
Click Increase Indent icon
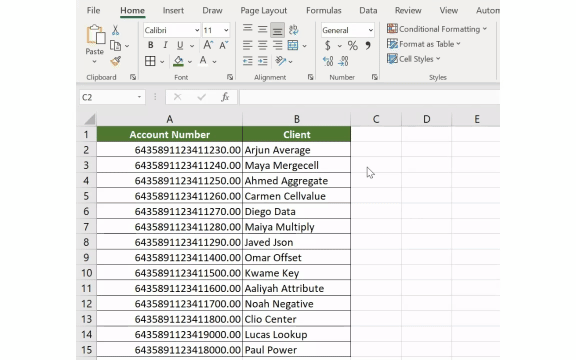tap(262, 61)
